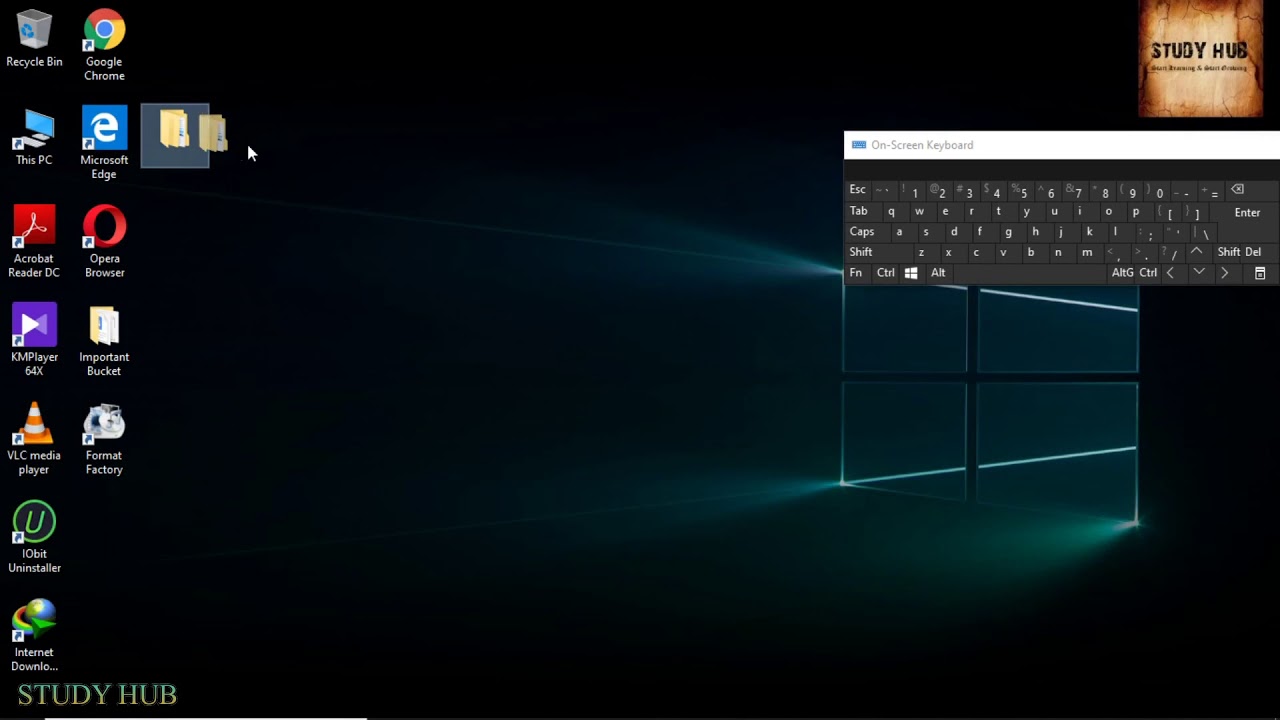Select the Internet Download Manager shortcut
Viewport: 1280px width, 720px height.
point(34,636)
